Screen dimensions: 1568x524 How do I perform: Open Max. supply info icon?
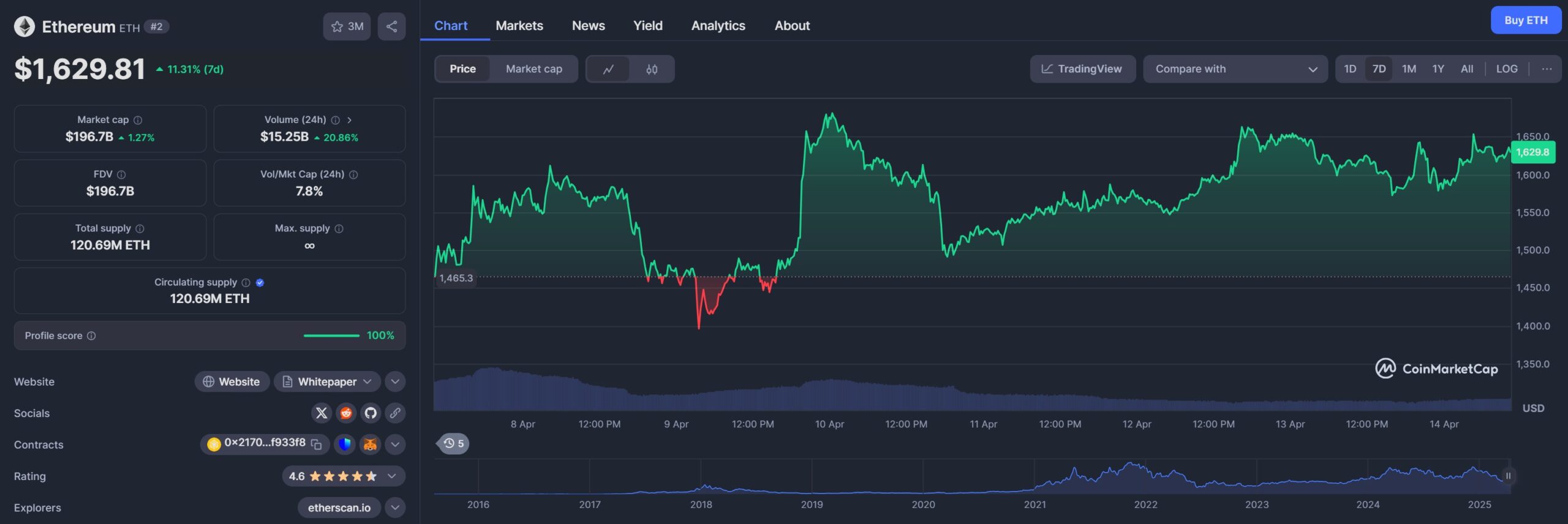click(339, 228)
